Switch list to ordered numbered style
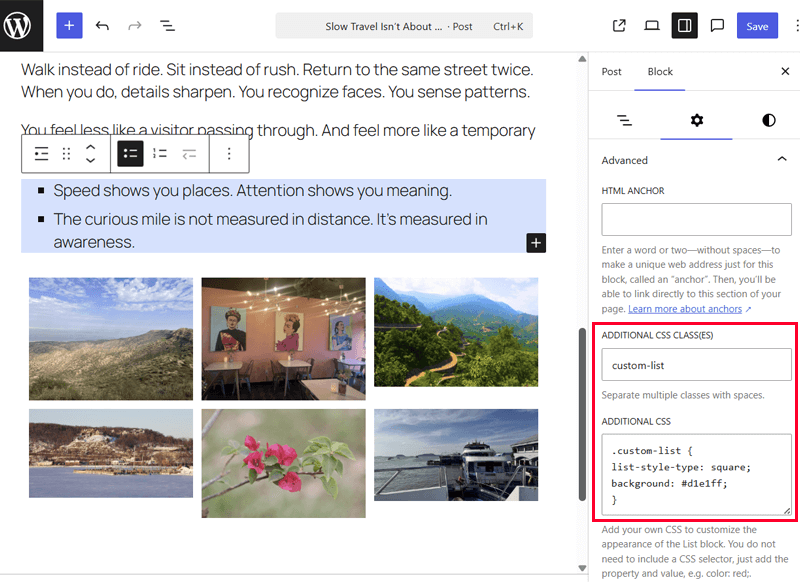Image resolution: width=800 pixels, height=582 pixels. (159, 154)
